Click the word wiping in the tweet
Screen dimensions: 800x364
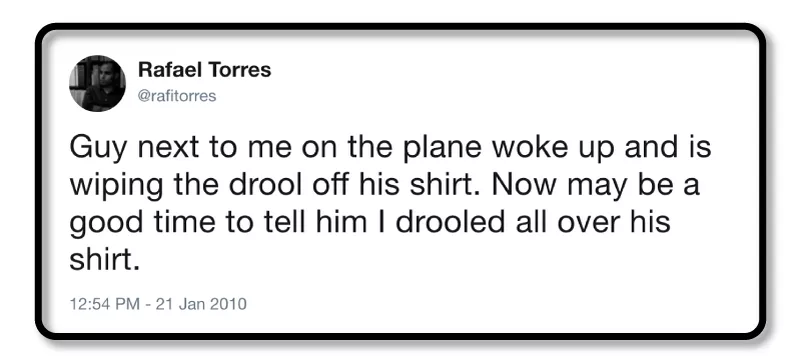click(x=116, y=186)
